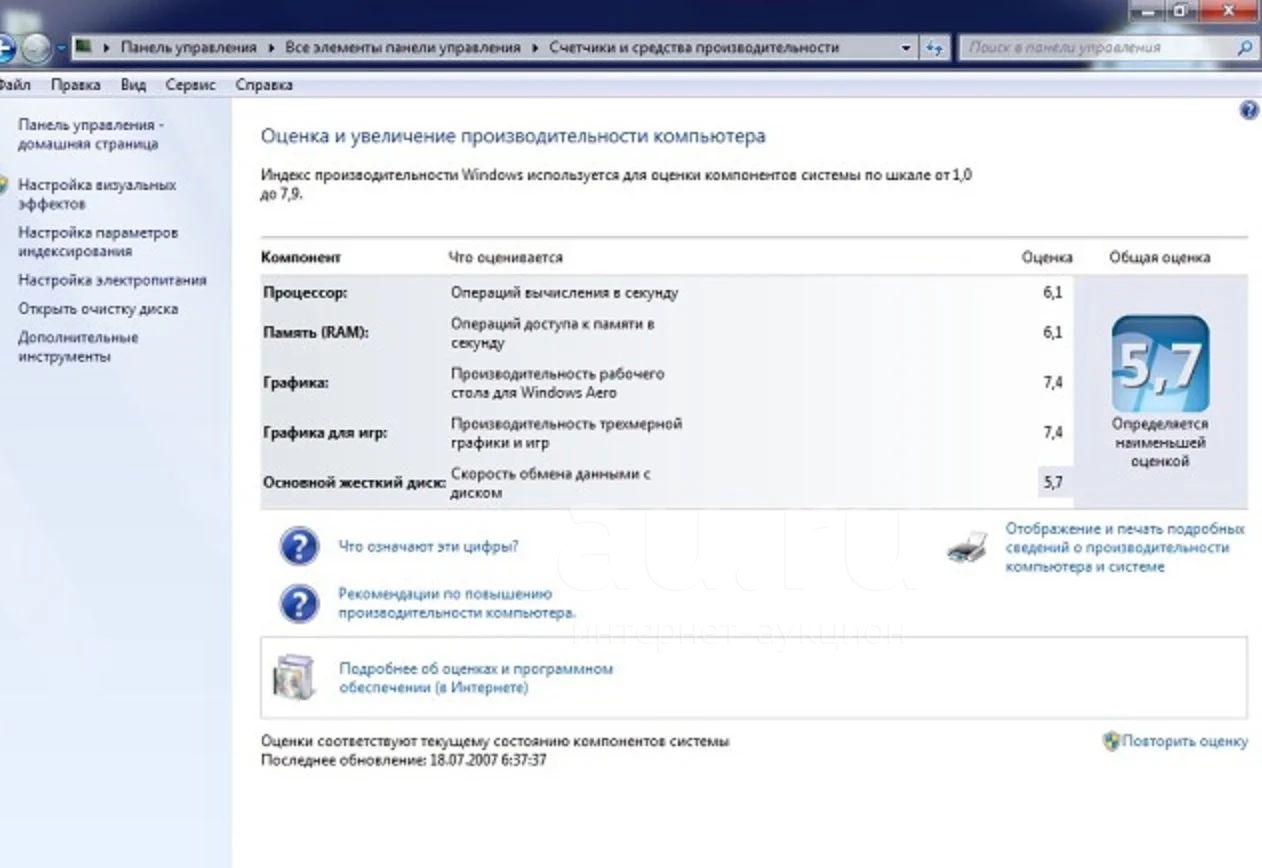Image resolution: width=1262 pixels, height=868 pixels.
Task: Click the page heading 'Оценка и увеличение производительности'
Action: click(x=513, y=136)
